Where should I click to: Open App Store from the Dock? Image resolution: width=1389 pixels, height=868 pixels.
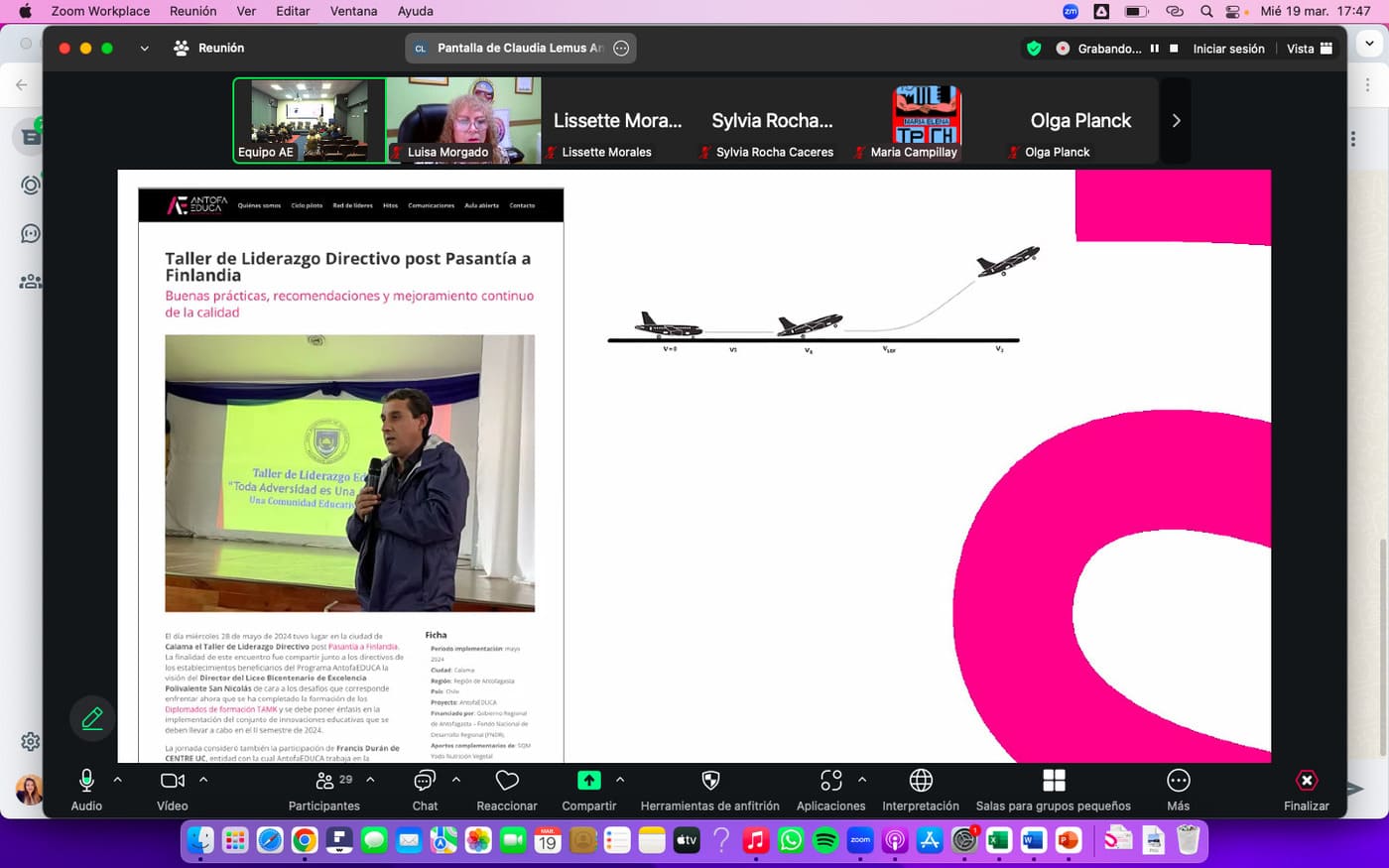930,840
